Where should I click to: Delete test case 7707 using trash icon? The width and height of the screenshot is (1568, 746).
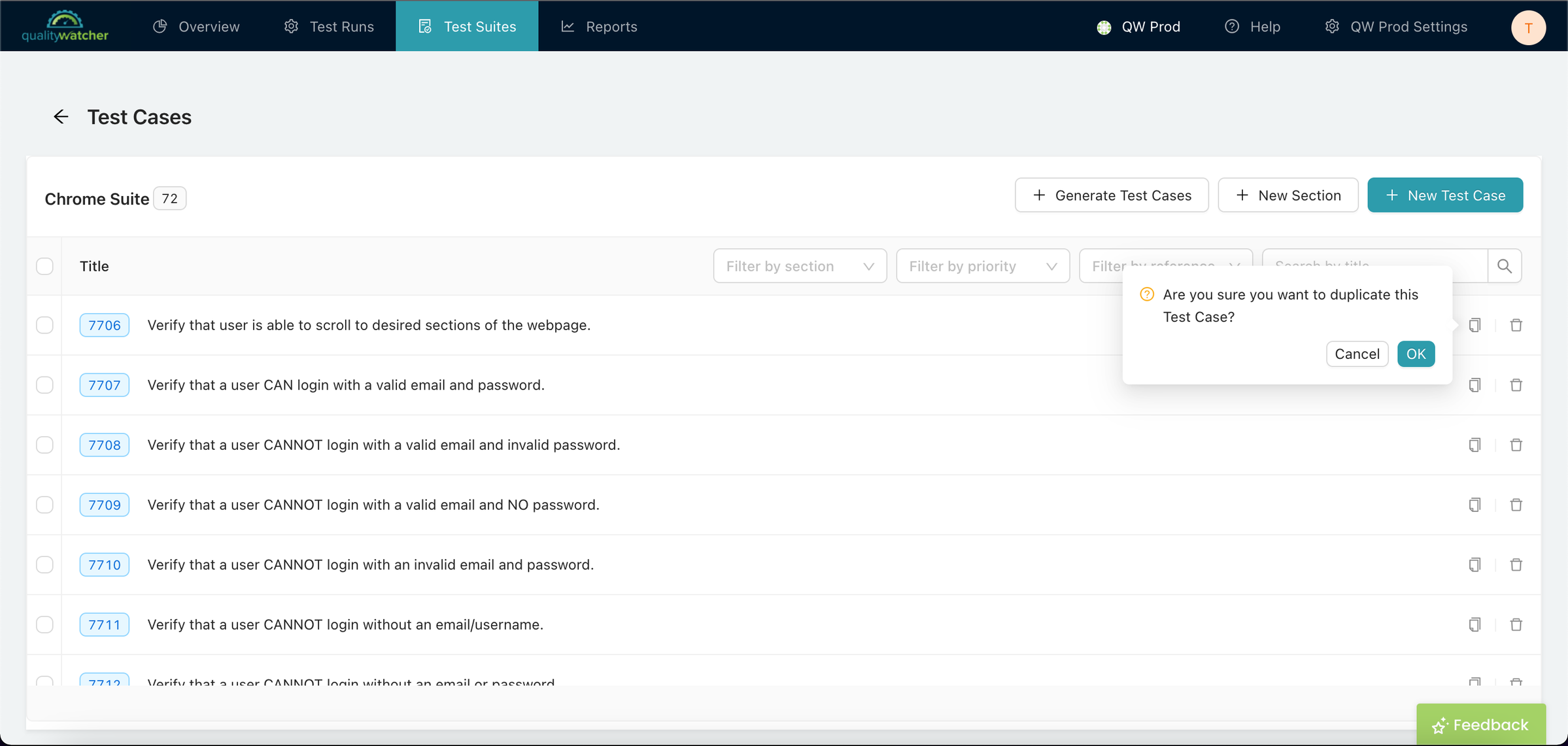(1516, 385)
